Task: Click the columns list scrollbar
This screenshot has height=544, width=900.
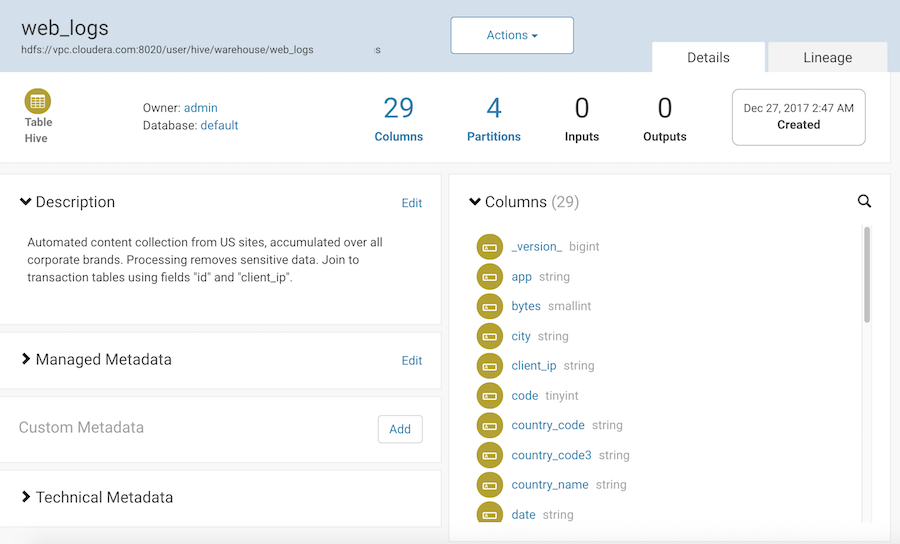Action: point(867,275)
